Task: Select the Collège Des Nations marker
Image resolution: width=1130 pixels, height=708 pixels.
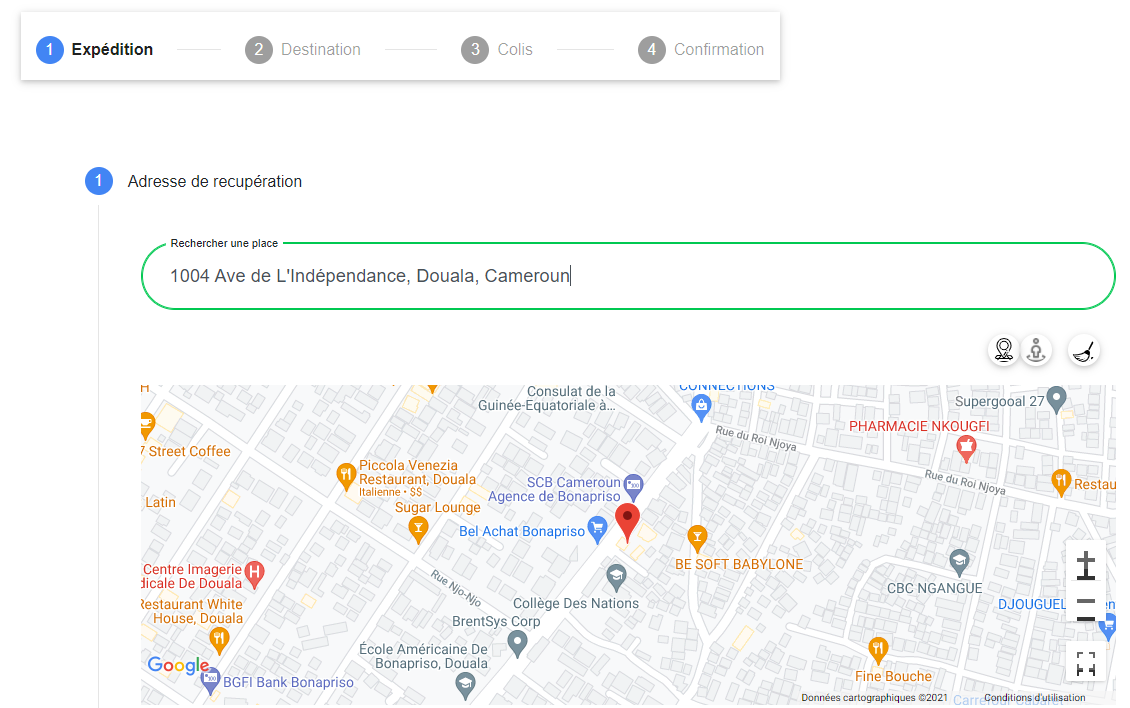Action: pos(617,577)
